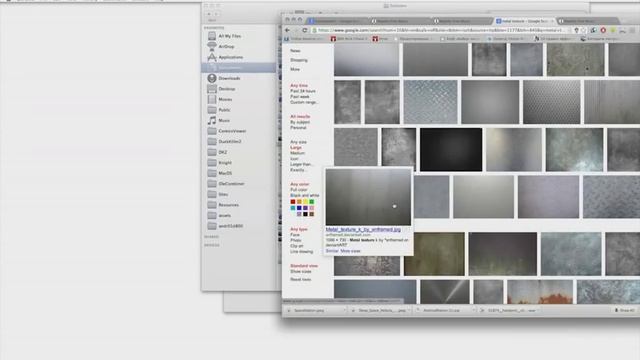
Task: Open the Knight folder in Finder sidebar
Action: (x=225, y=162)
